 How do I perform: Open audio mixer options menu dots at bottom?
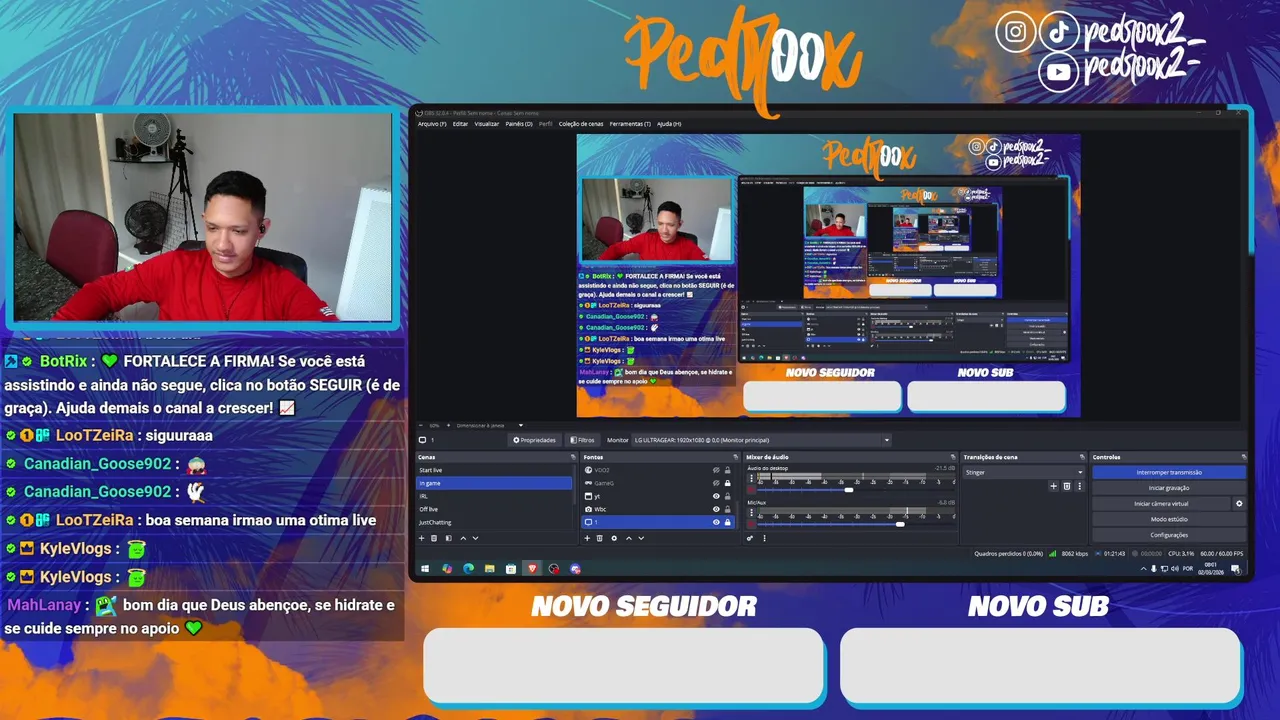764,538
